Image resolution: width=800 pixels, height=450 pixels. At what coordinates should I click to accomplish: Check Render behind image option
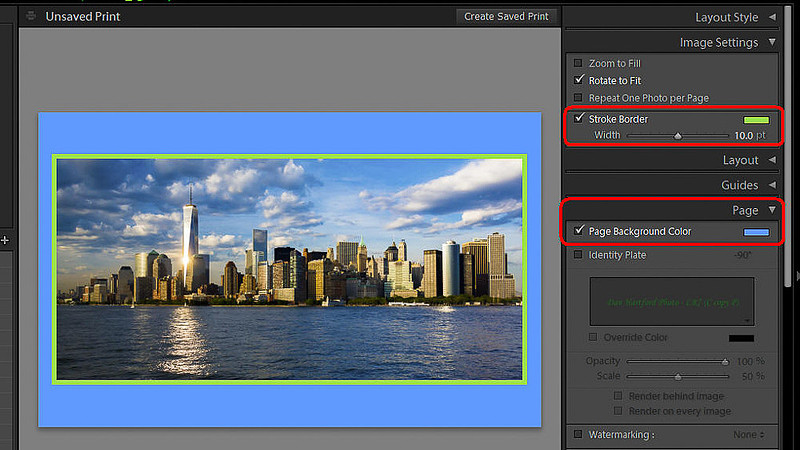coord(618,395)
